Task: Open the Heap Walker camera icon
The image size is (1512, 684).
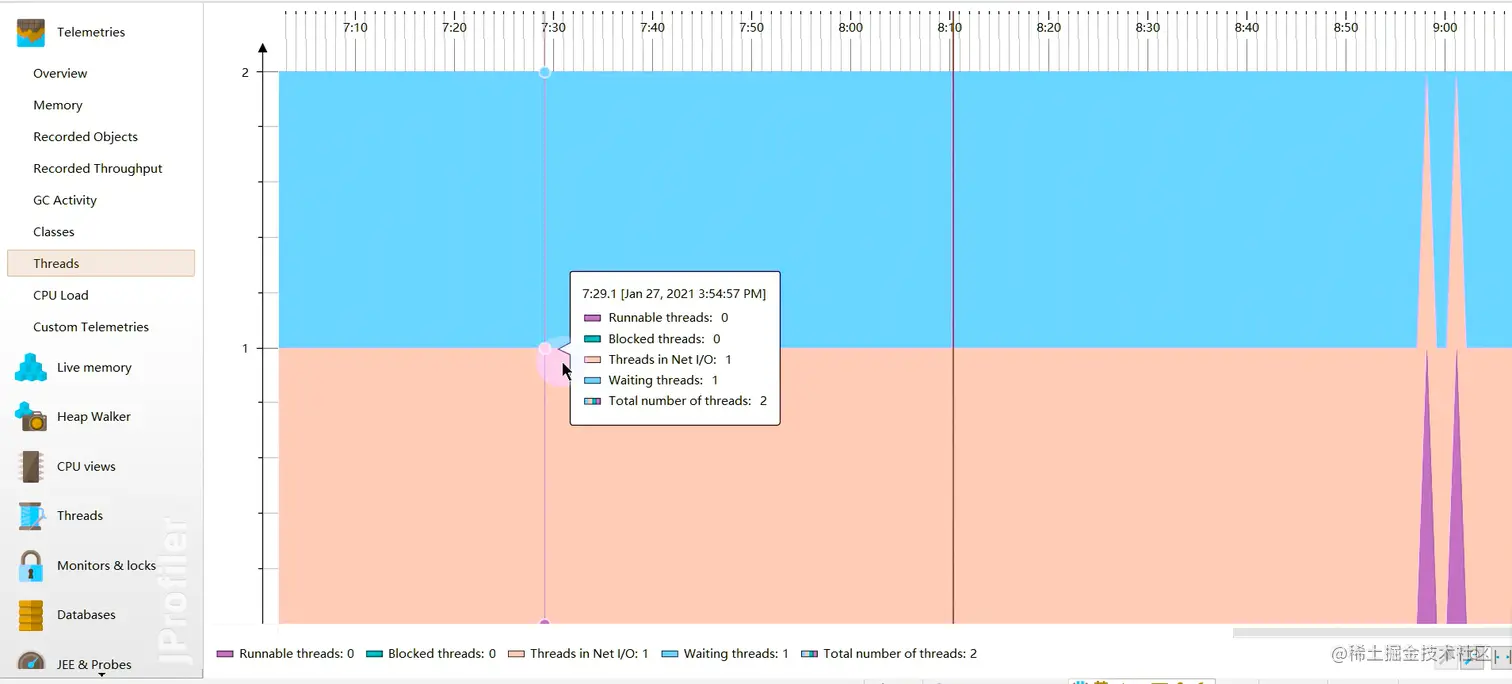Action: tap(31, 417)
